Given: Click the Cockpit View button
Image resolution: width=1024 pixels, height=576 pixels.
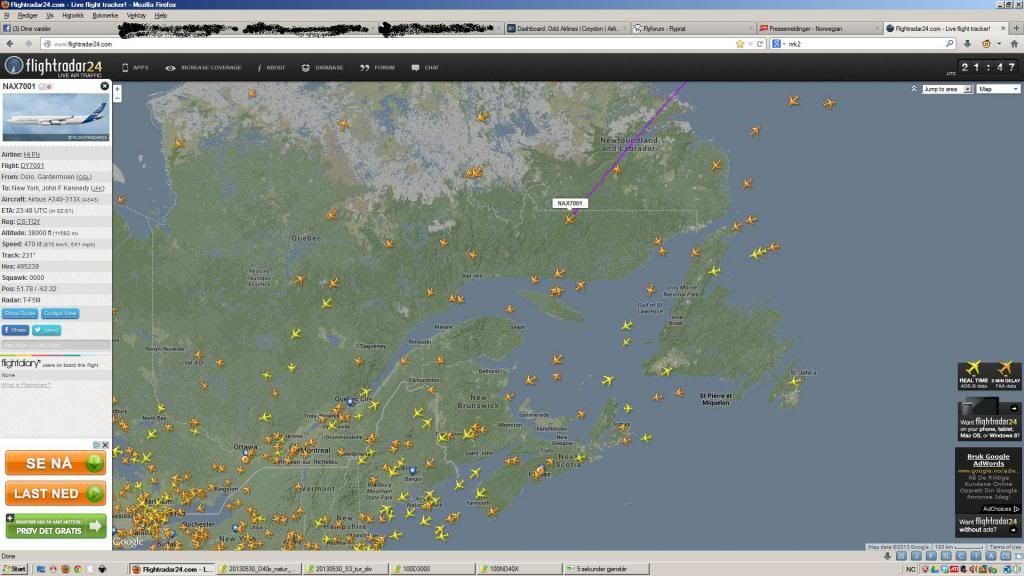Looking at the screenshot, I should 61,313.
